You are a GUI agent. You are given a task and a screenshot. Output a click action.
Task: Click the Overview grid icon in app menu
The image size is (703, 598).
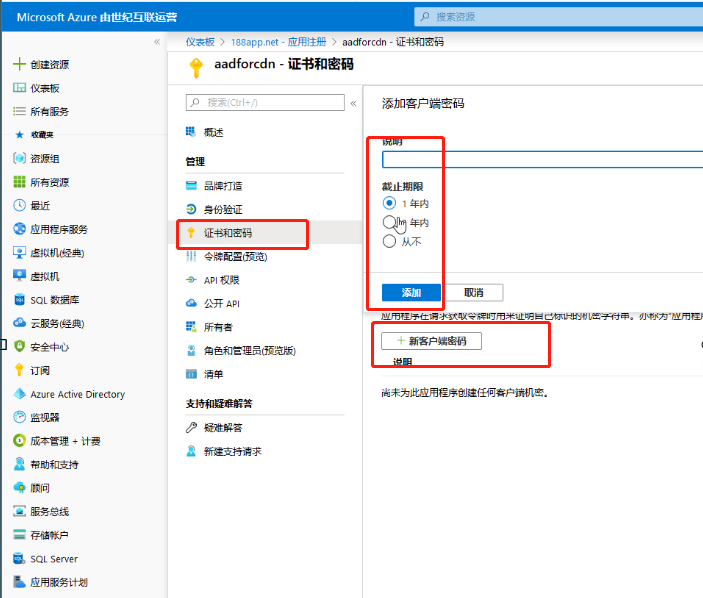click(191, 132)
